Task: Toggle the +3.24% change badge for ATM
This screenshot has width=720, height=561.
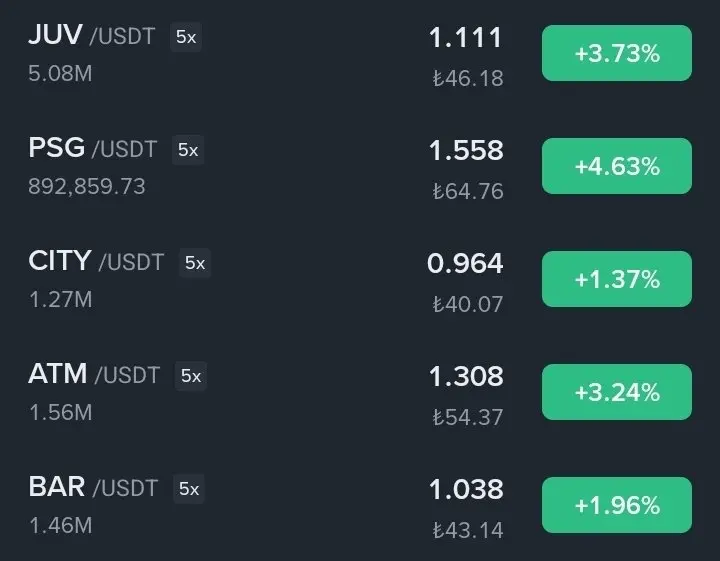Action: click(617, 392)
